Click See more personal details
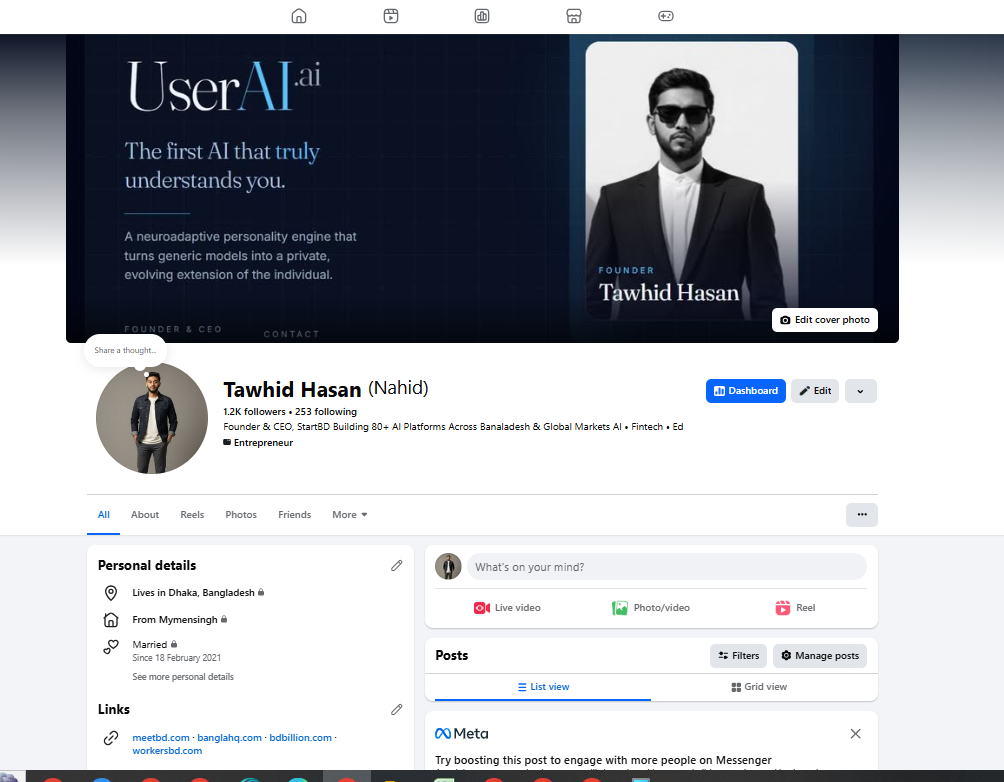Screen dimensions: 1004x782 point(183,676)
